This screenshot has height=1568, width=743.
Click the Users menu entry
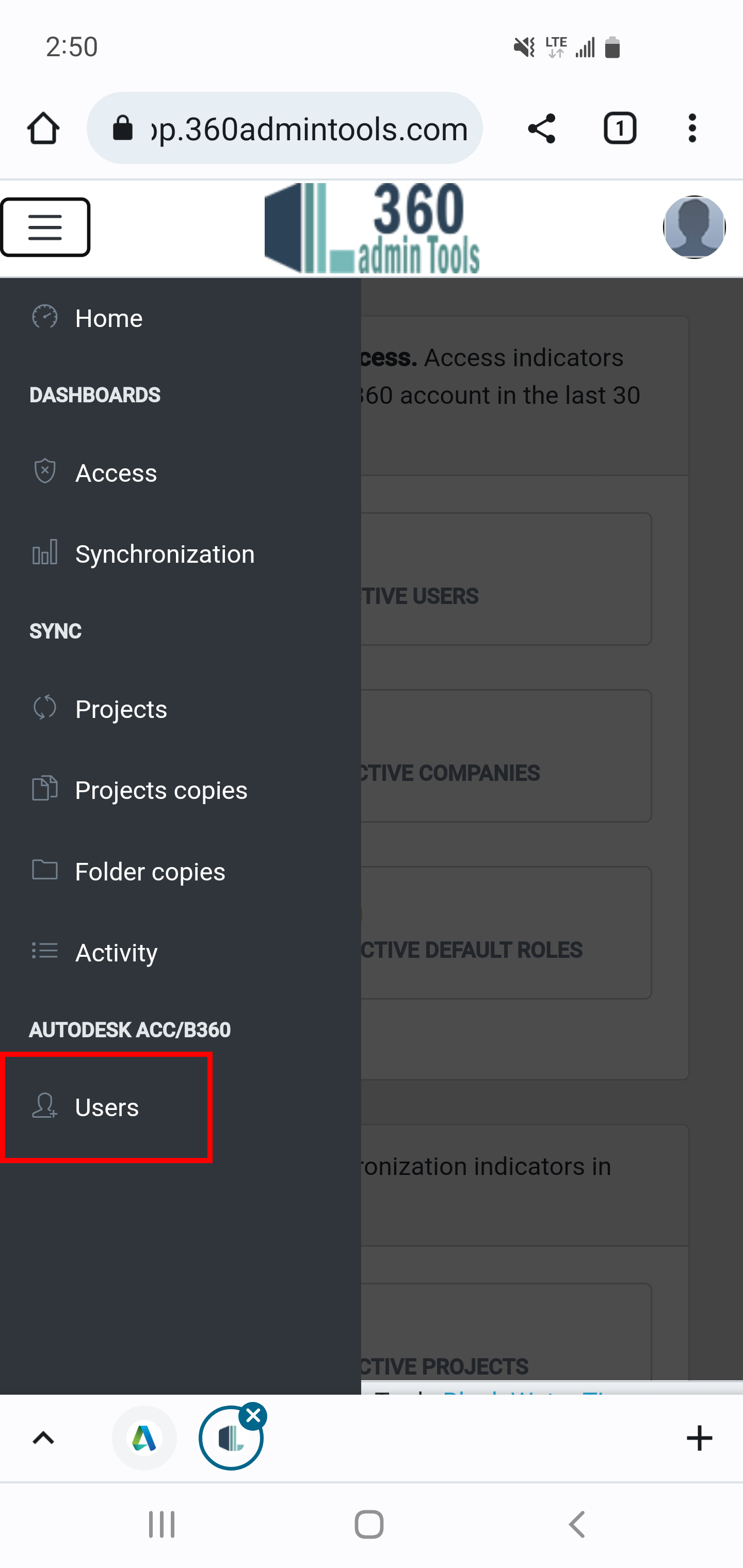[x=107, y=1106]
